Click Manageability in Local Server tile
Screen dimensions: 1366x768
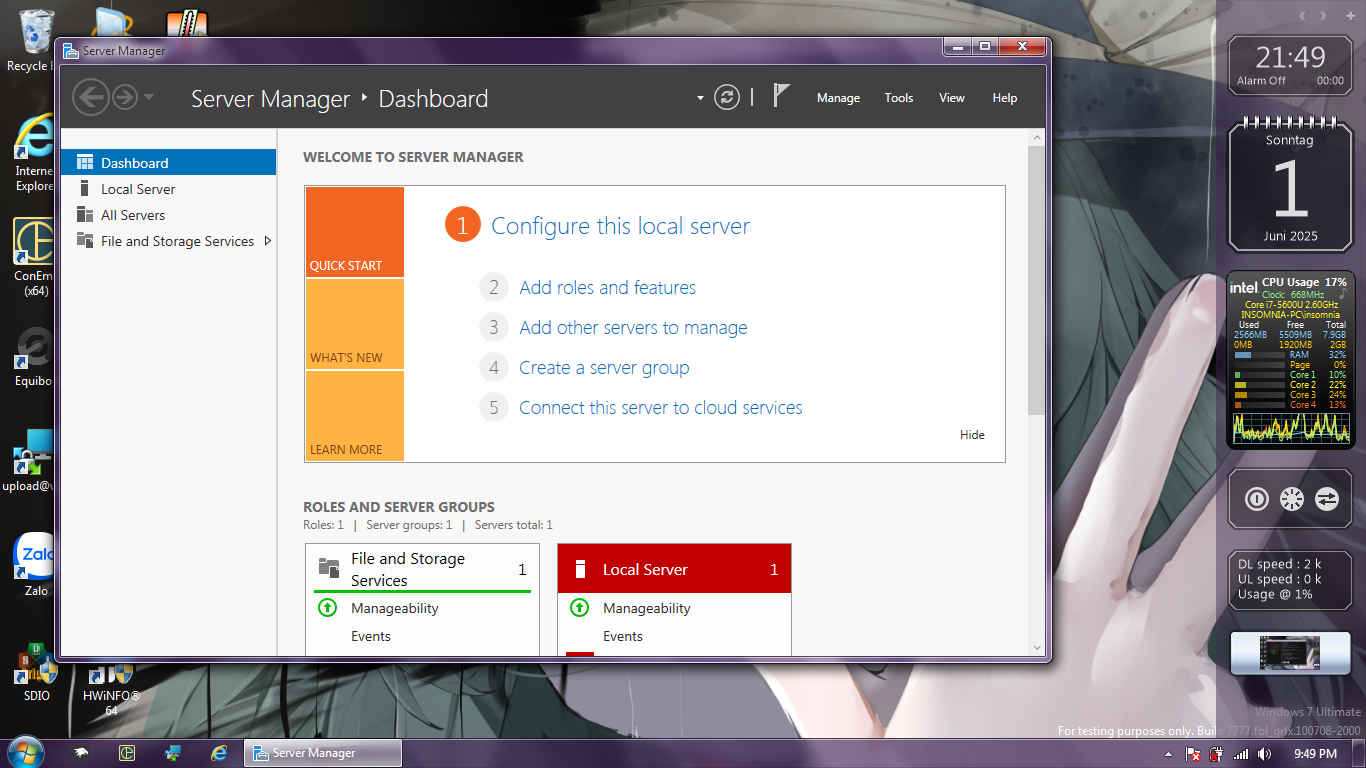pos(647,608)
